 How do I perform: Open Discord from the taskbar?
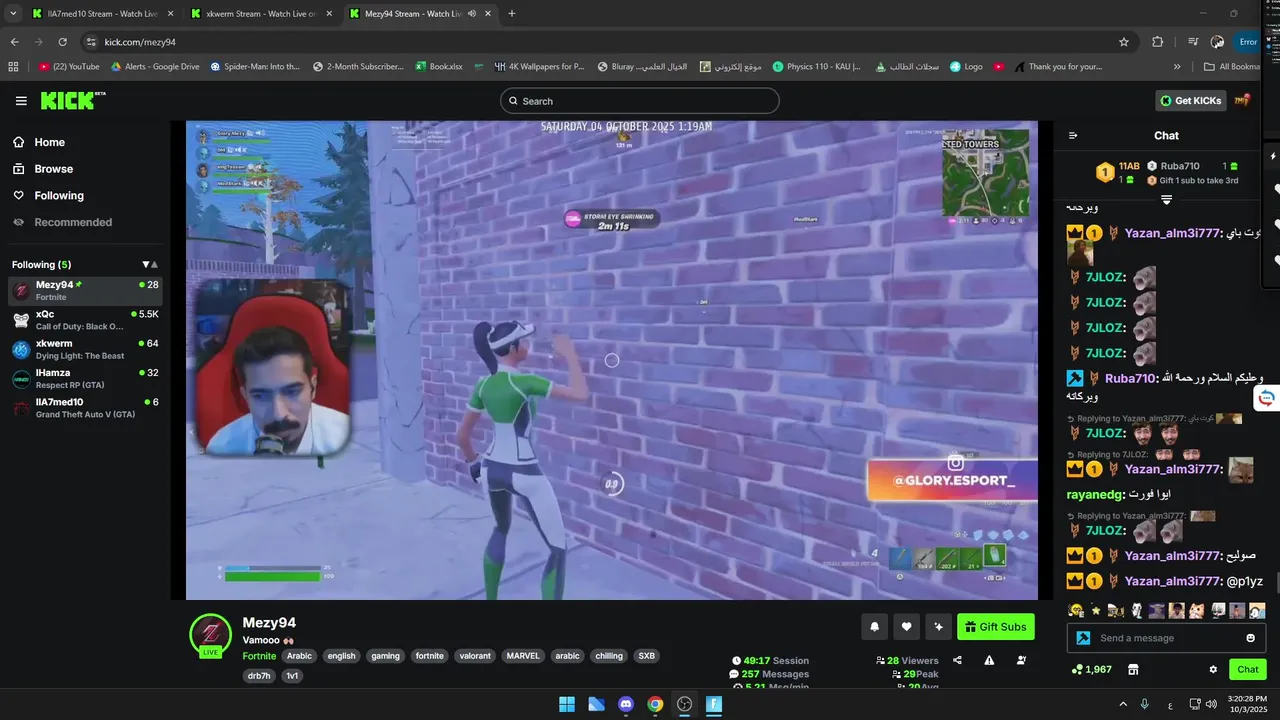[x=626, y=704]
